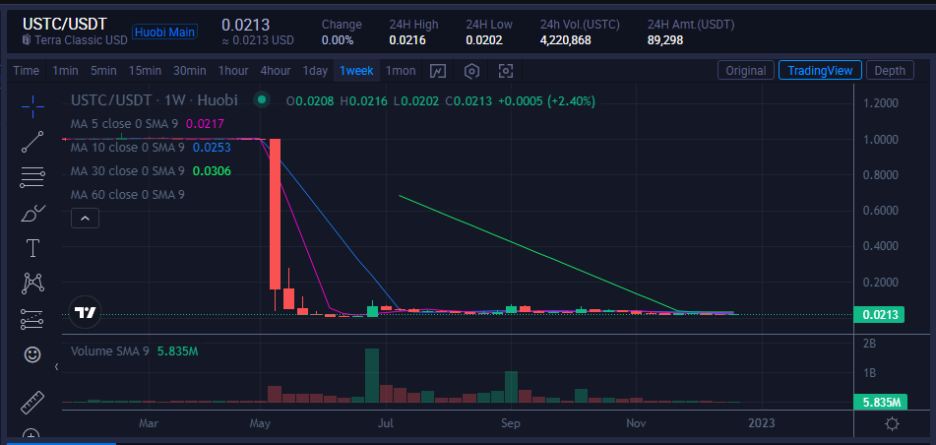Click the 0.0213 current price label on axis
Viewport: 936px width, 445px height.
(x=879, y=314)
